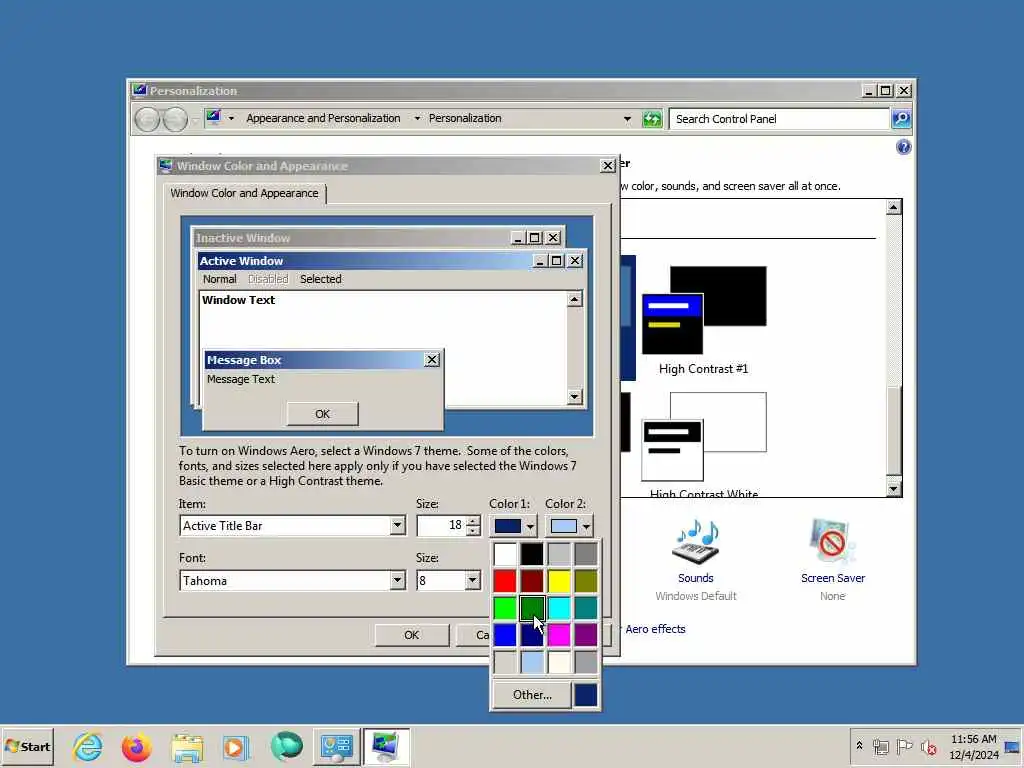Image resolution: width=1024 pixels, height=768 pixels.
Task: Pick the black color swatch
Action: point(532,554)
